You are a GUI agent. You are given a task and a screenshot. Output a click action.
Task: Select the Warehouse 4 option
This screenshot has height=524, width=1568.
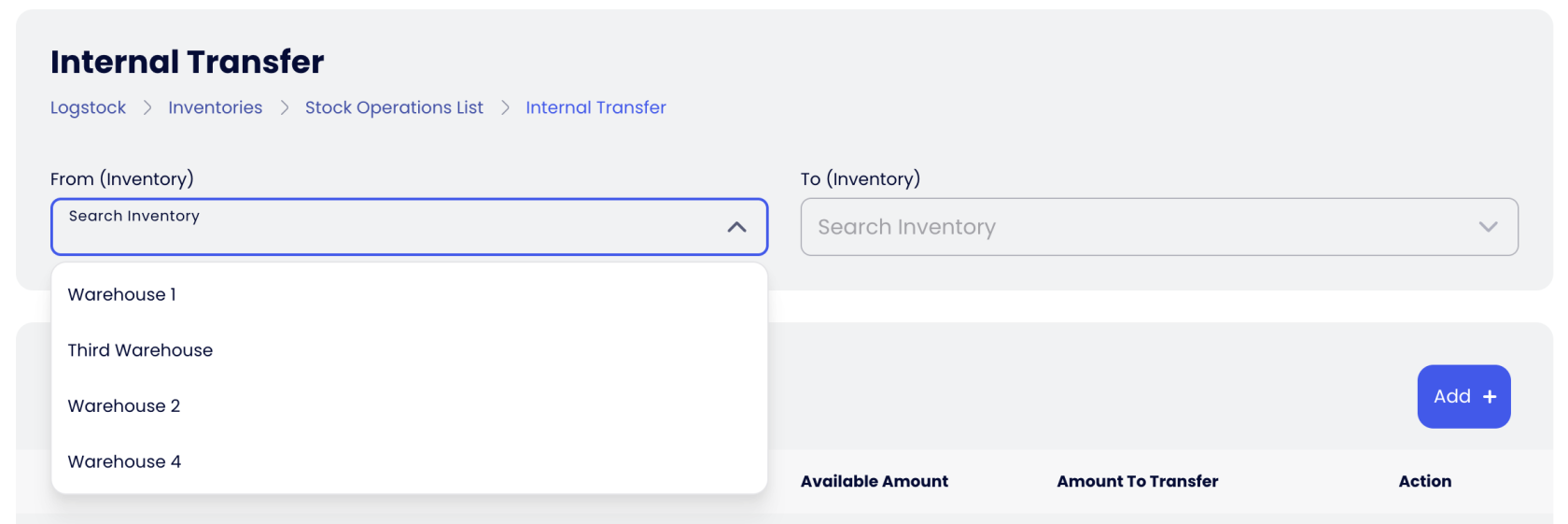point(124,461)
